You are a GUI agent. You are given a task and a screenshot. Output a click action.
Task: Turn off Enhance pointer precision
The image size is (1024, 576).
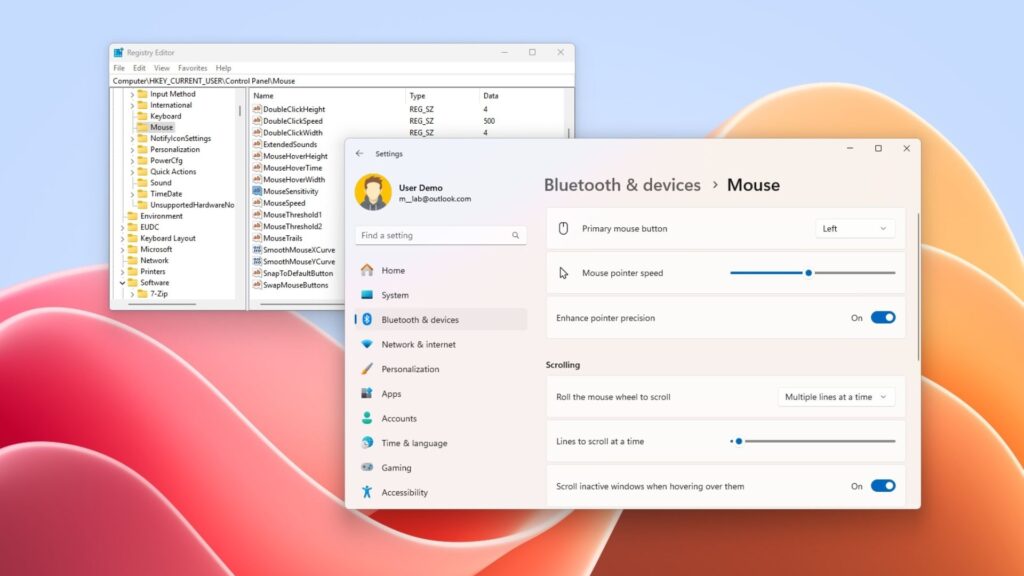[882, 318]
